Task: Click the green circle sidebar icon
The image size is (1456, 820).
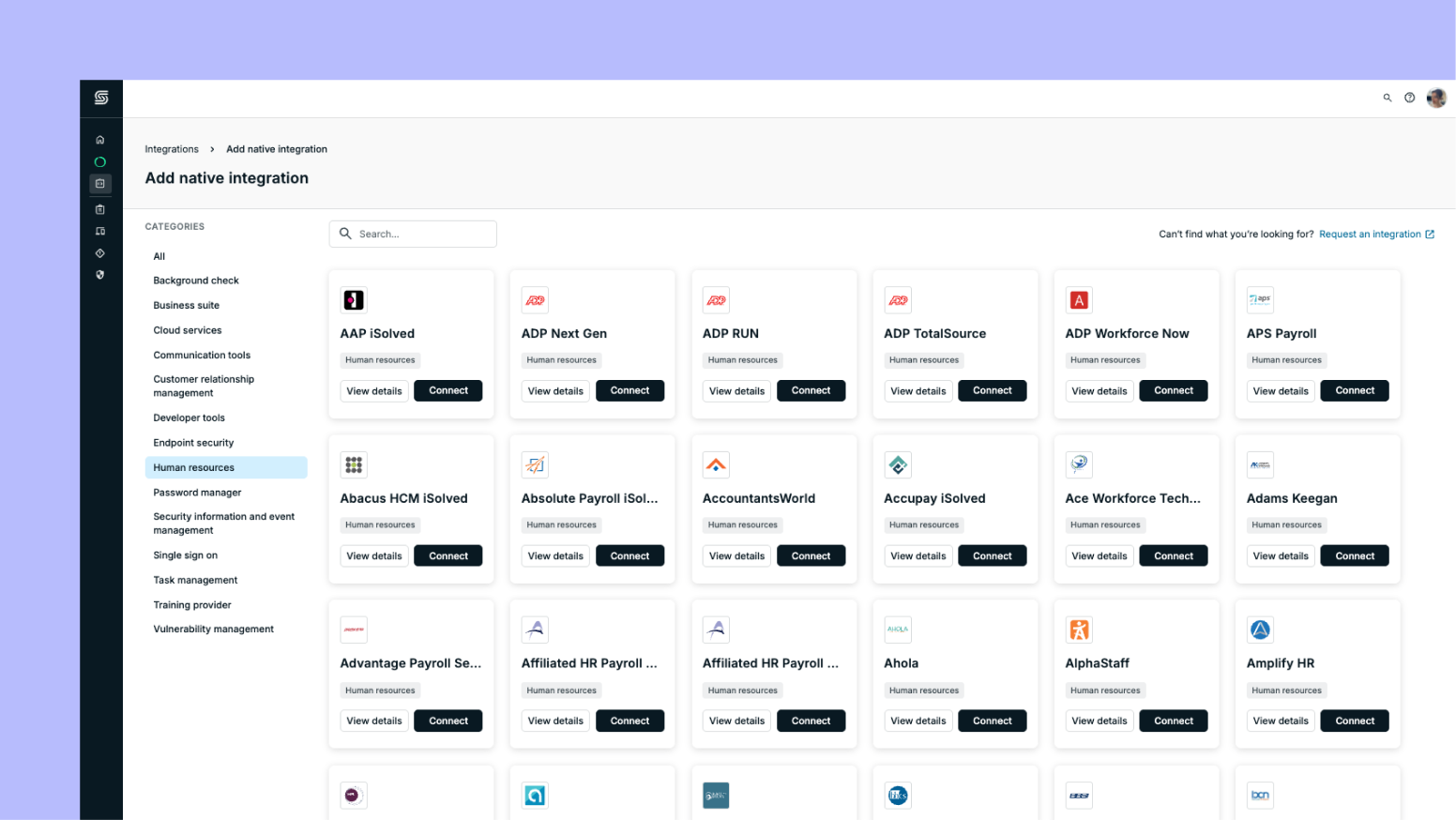Action: click(x=100, y=161)
